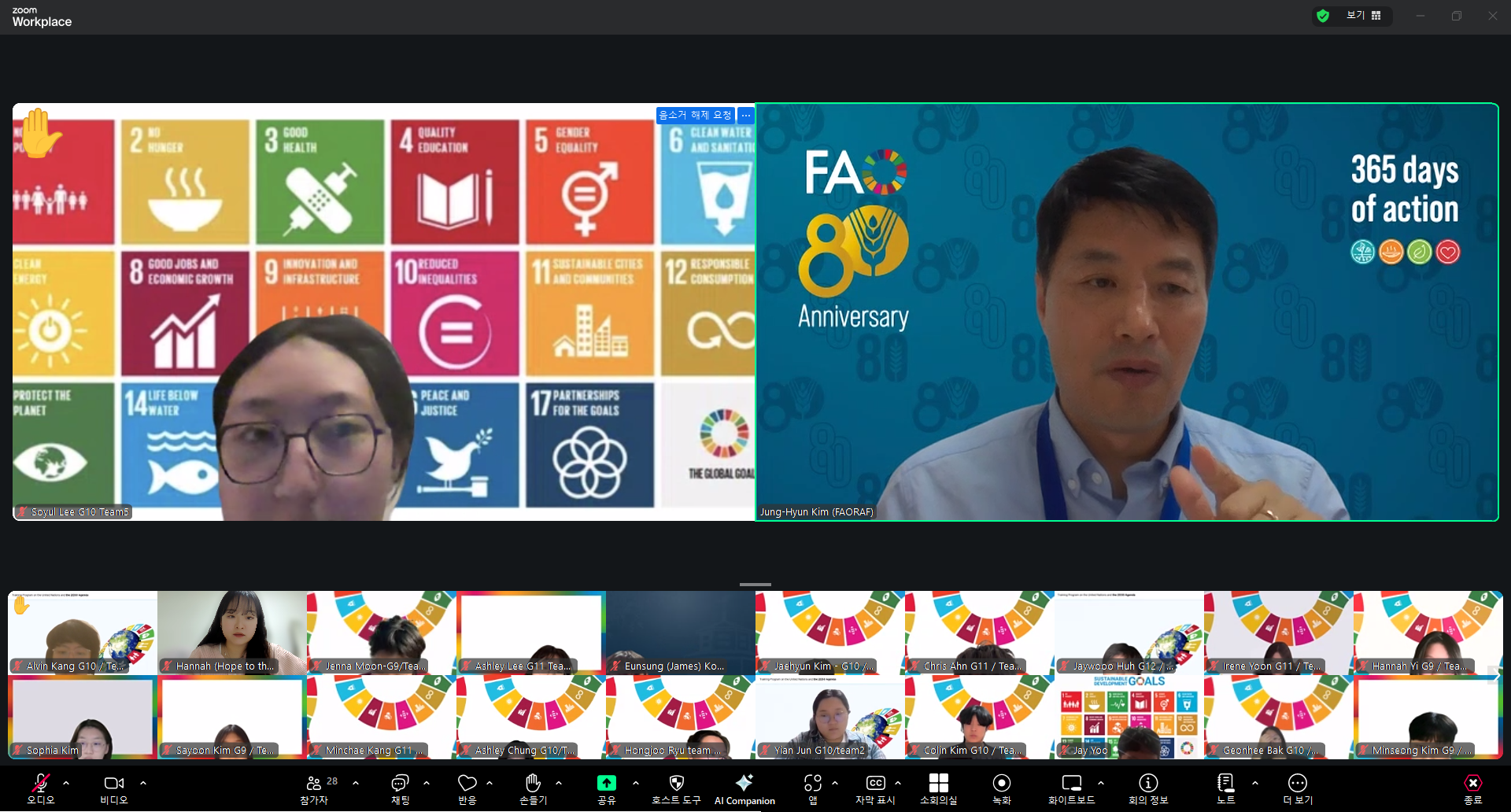Click the raised hand icon on Alvin Kang's thumbnail

(21, 605)
